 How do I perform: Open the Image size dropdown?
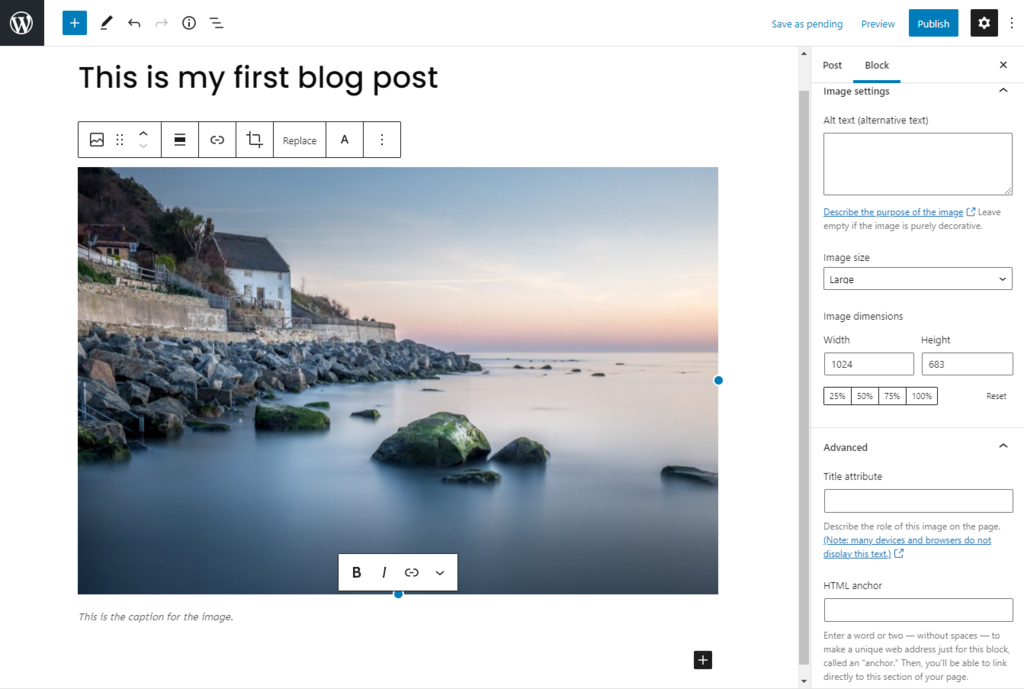pos(917,278)
